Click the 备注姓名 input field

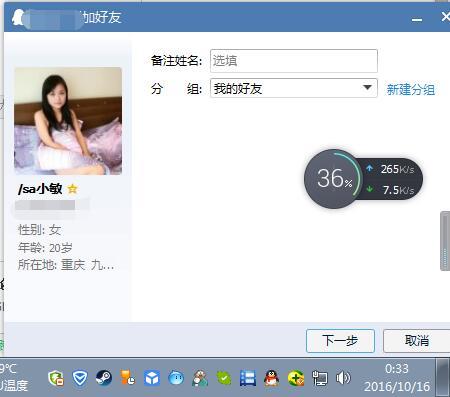[294, 61]
